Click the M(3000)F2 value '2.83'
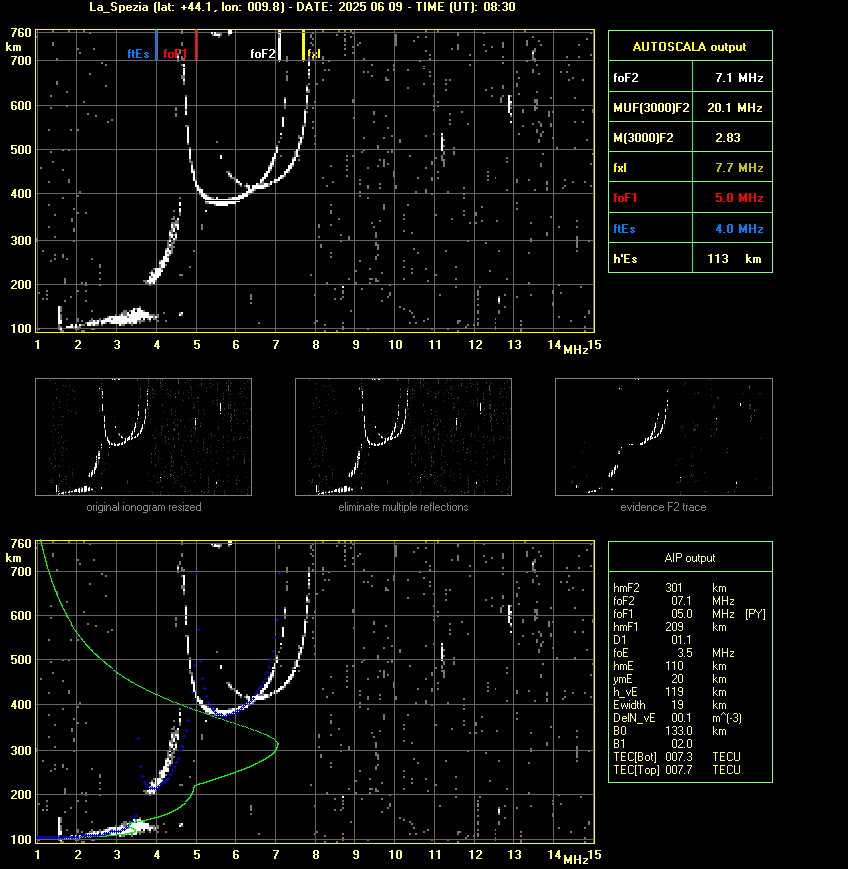Viewport: 848px width, 869px height. click(x=728, y=137)
